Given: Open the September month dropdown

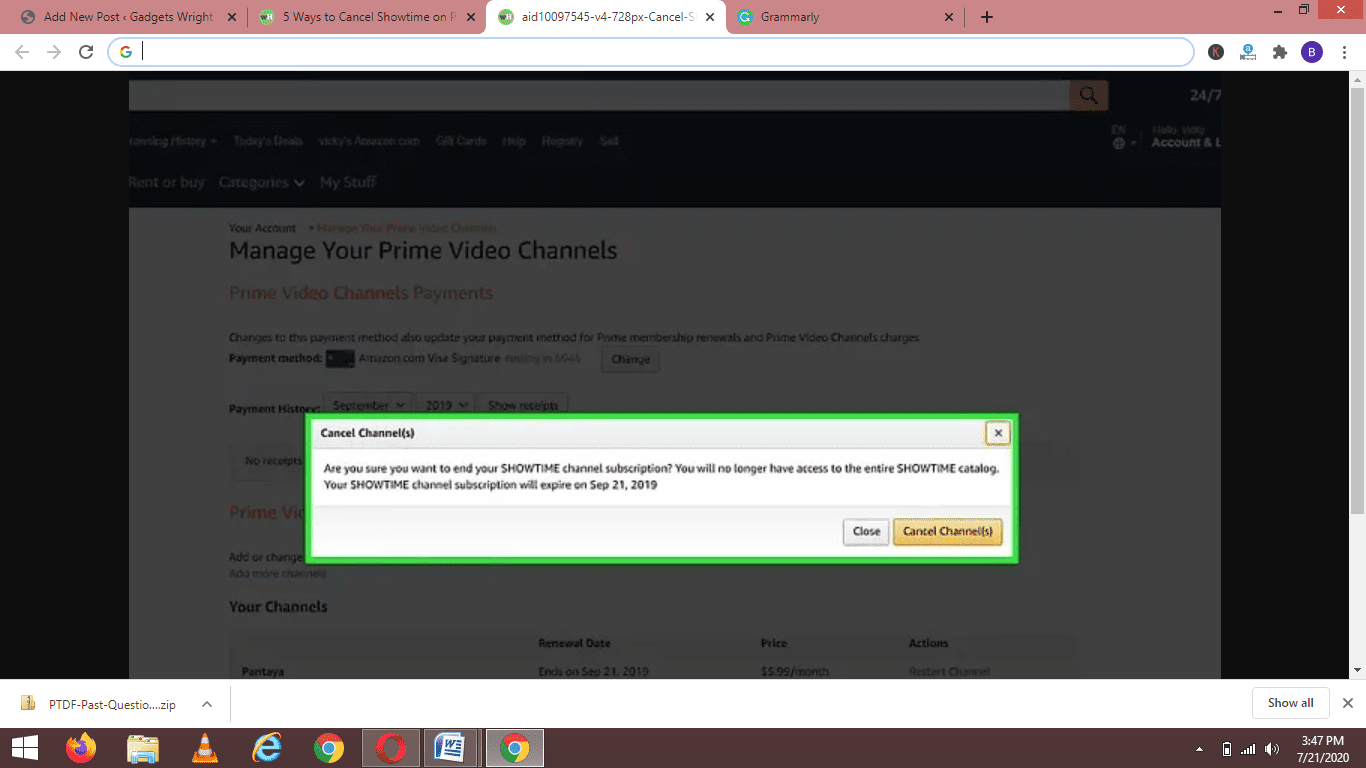Looking at the screenshot, I should click(x=368, y=405).
